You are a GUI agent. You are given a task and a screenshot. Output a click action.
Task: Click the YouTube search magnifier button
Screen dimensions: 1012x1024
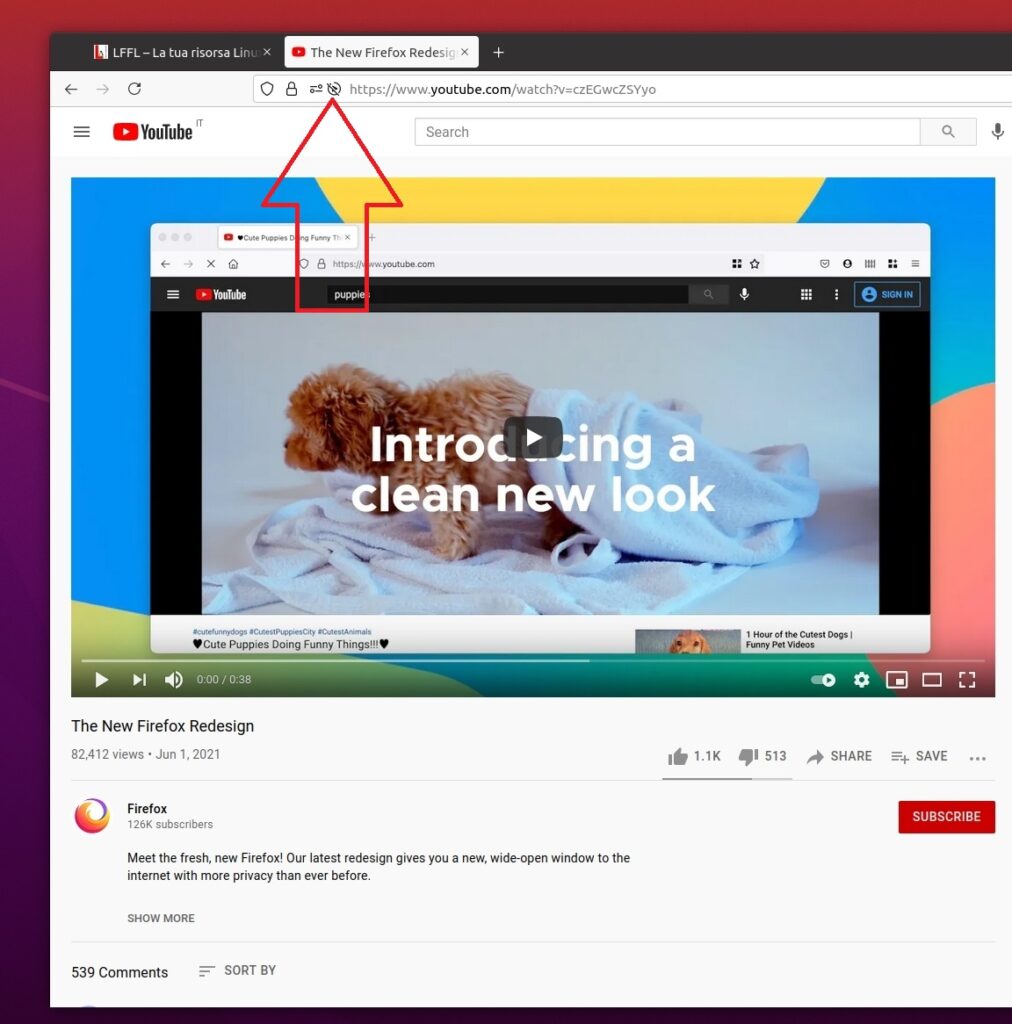pyautogui.click(x=948, y=132)
